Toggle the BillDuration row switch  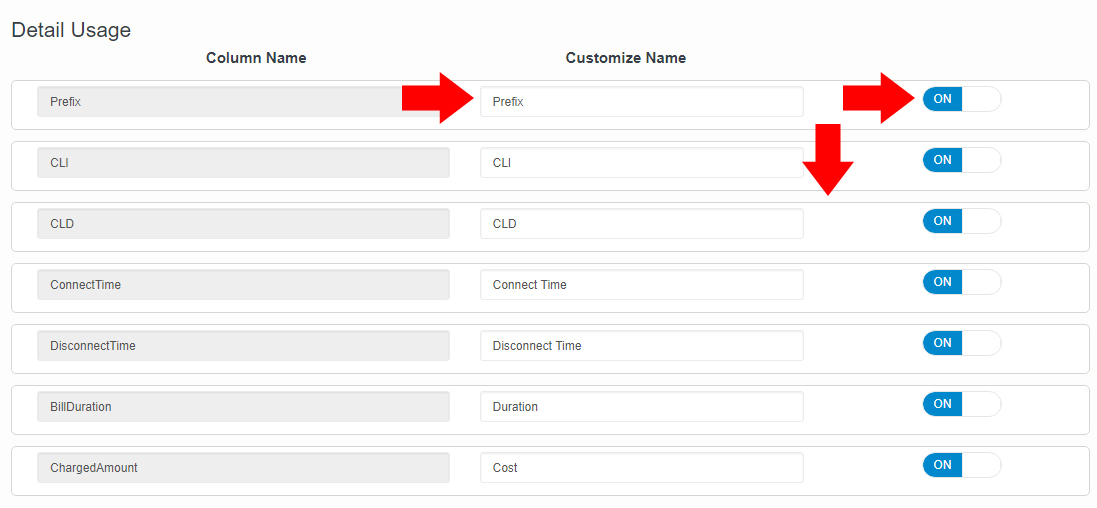[x=961, y=404]
